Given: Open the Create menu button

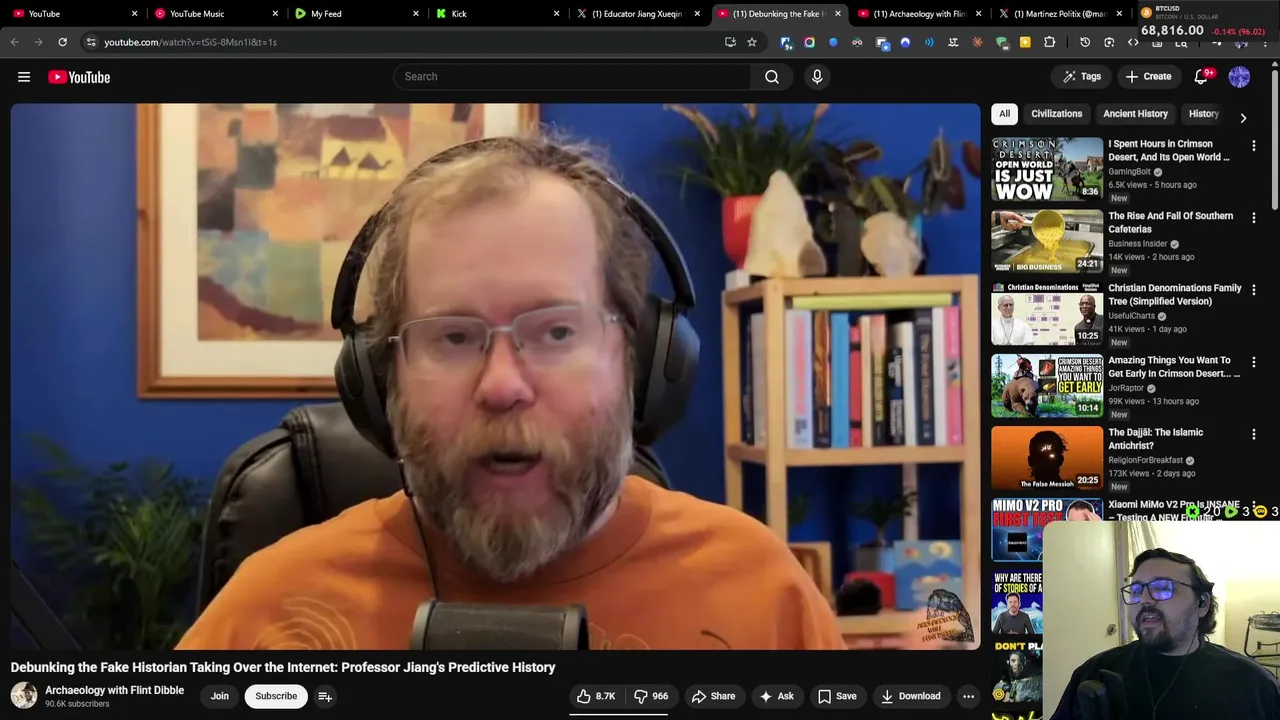Looking at the screenshot, I should click(1148, 77).
